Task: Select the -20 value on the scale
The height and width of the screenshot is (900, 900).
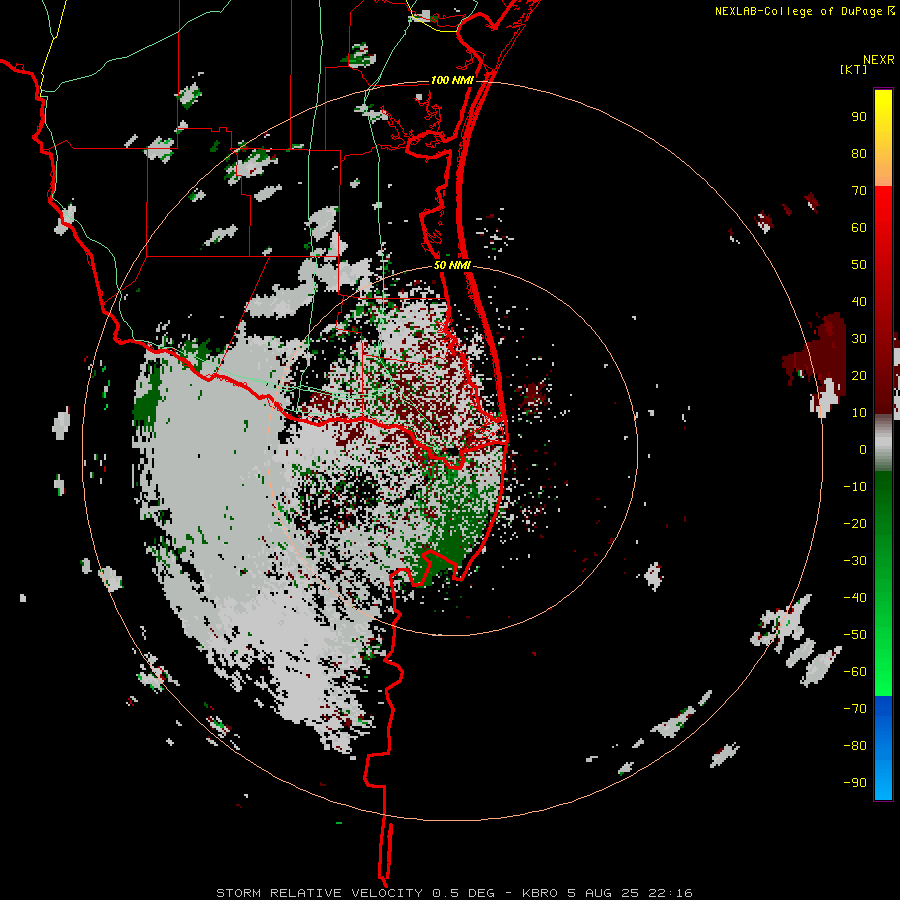Action: [855, 524]
